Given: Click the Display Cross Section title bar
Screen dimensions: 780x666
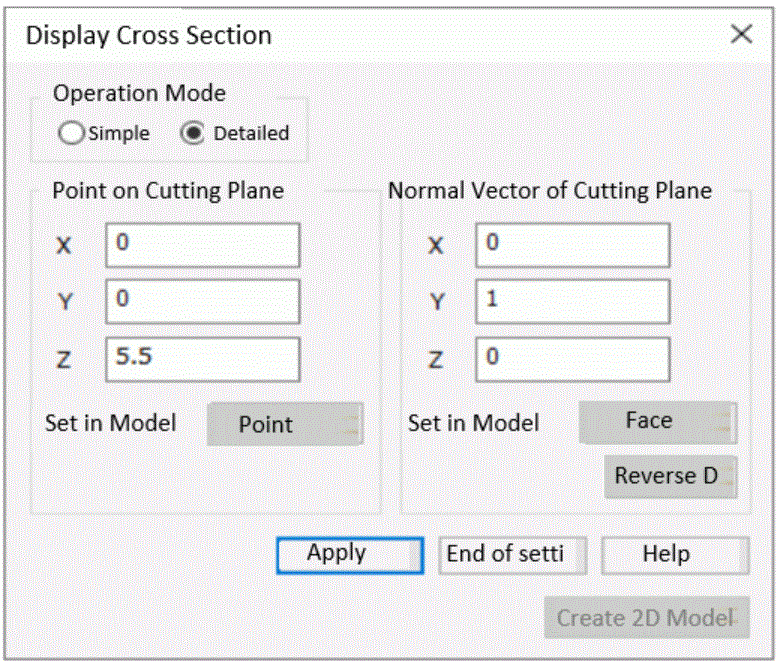Looking at the screenshot, I should [x=300, y=35].
